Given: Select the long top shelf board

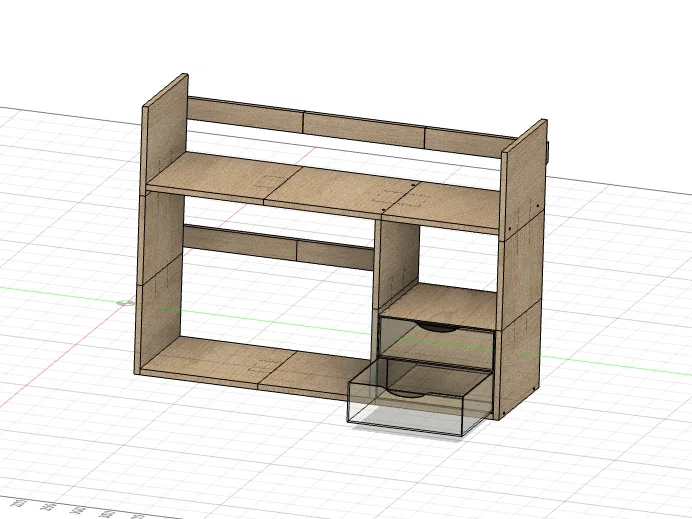Looking at the screenshot, I should click(x=324, y=191).
